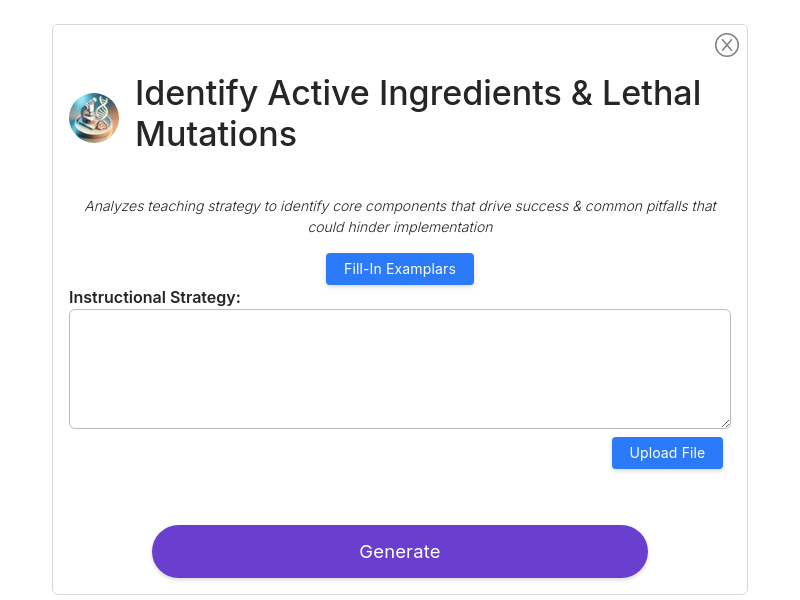The height and width of the screenshot is (600, 800).
Task: Click the Instructional Strategy label
Action: (x=155, y=297)
